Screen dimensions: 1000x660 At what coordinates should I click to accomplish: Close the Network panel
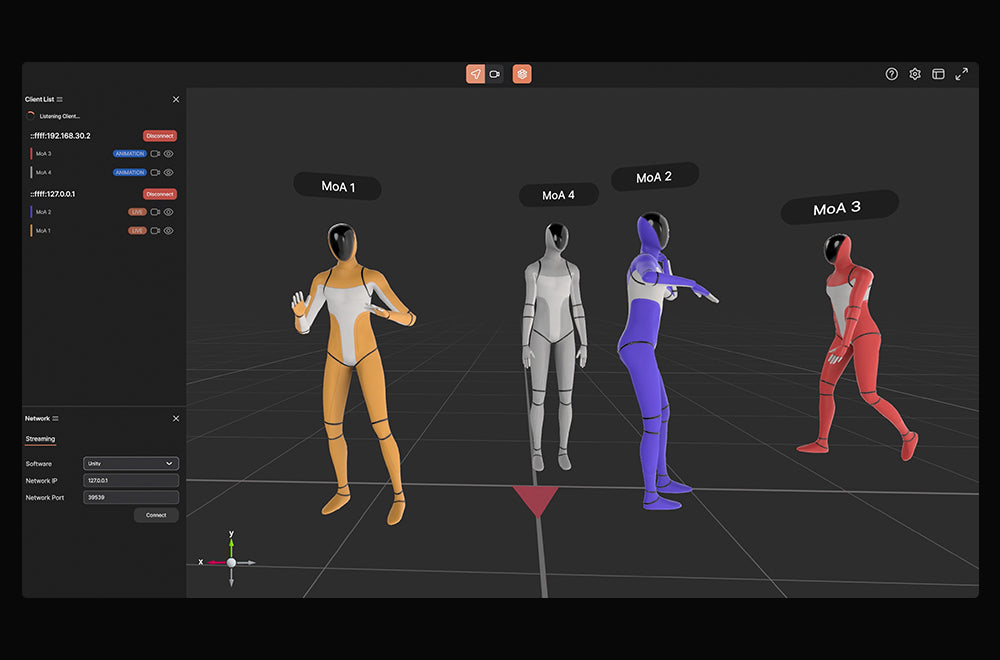(x=176, y=419)
